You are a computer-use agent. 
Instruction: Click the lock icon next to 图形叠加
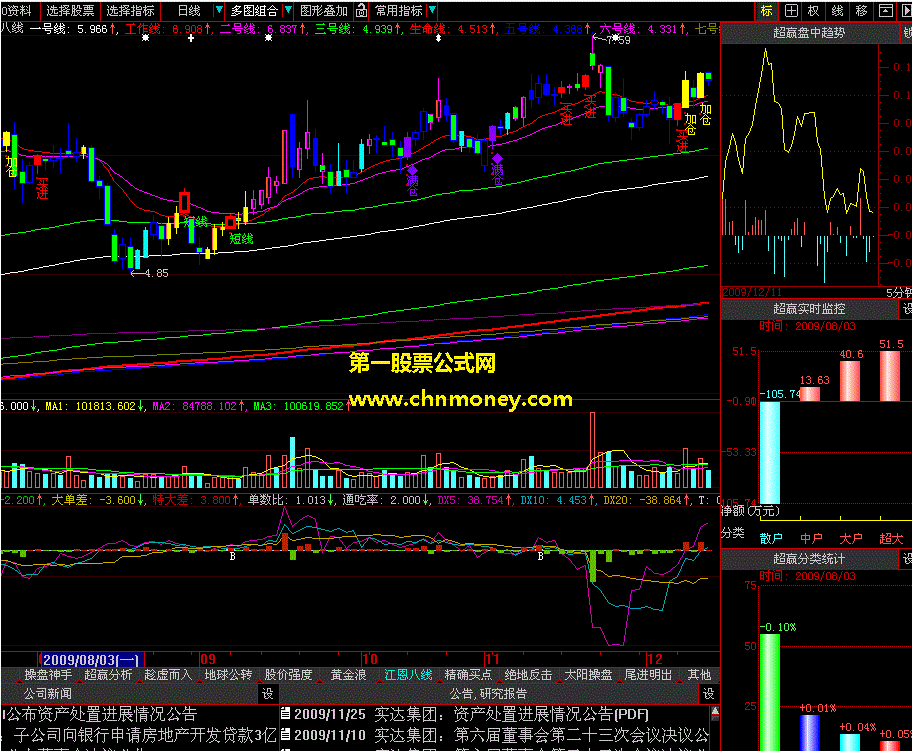tap(361, 10)
